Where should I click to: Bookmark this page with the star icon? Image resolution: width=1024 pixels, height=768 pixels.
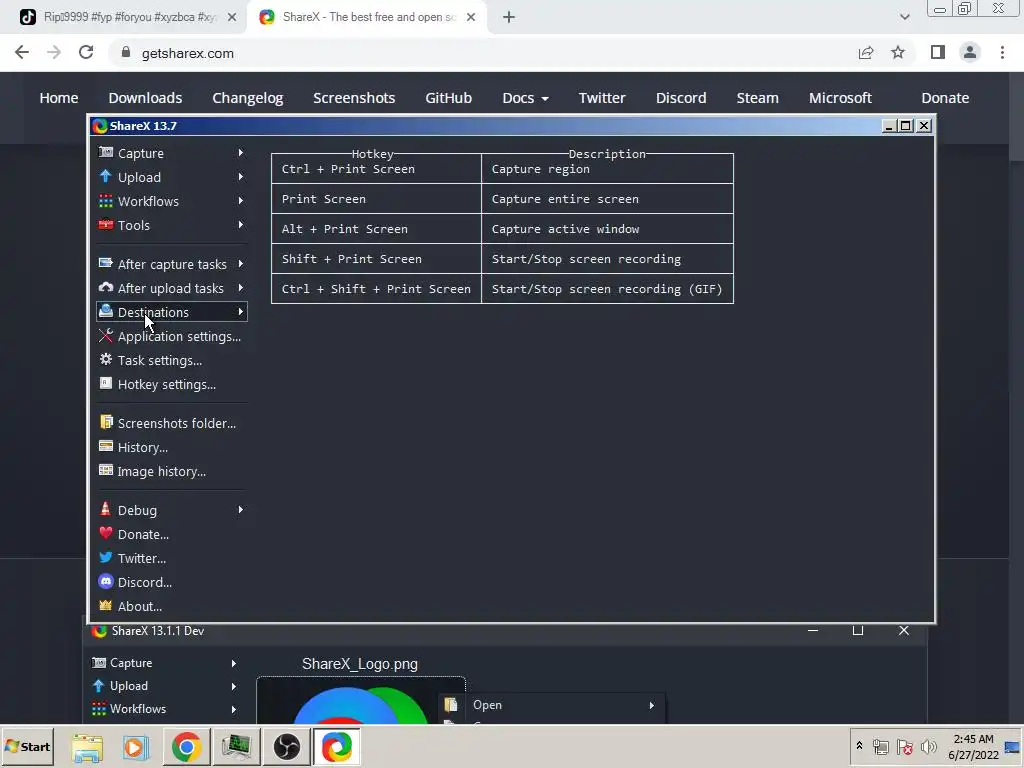pos(898,53)
